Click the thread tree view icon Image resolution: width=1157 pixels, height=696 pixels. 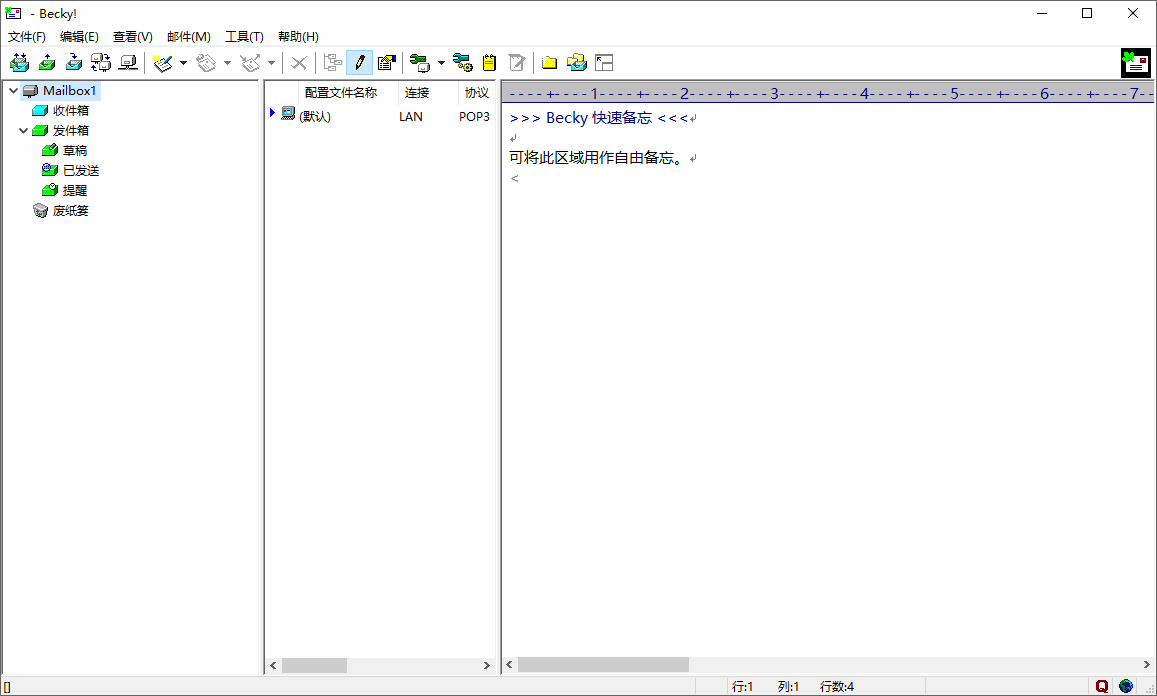click(333, 63)
